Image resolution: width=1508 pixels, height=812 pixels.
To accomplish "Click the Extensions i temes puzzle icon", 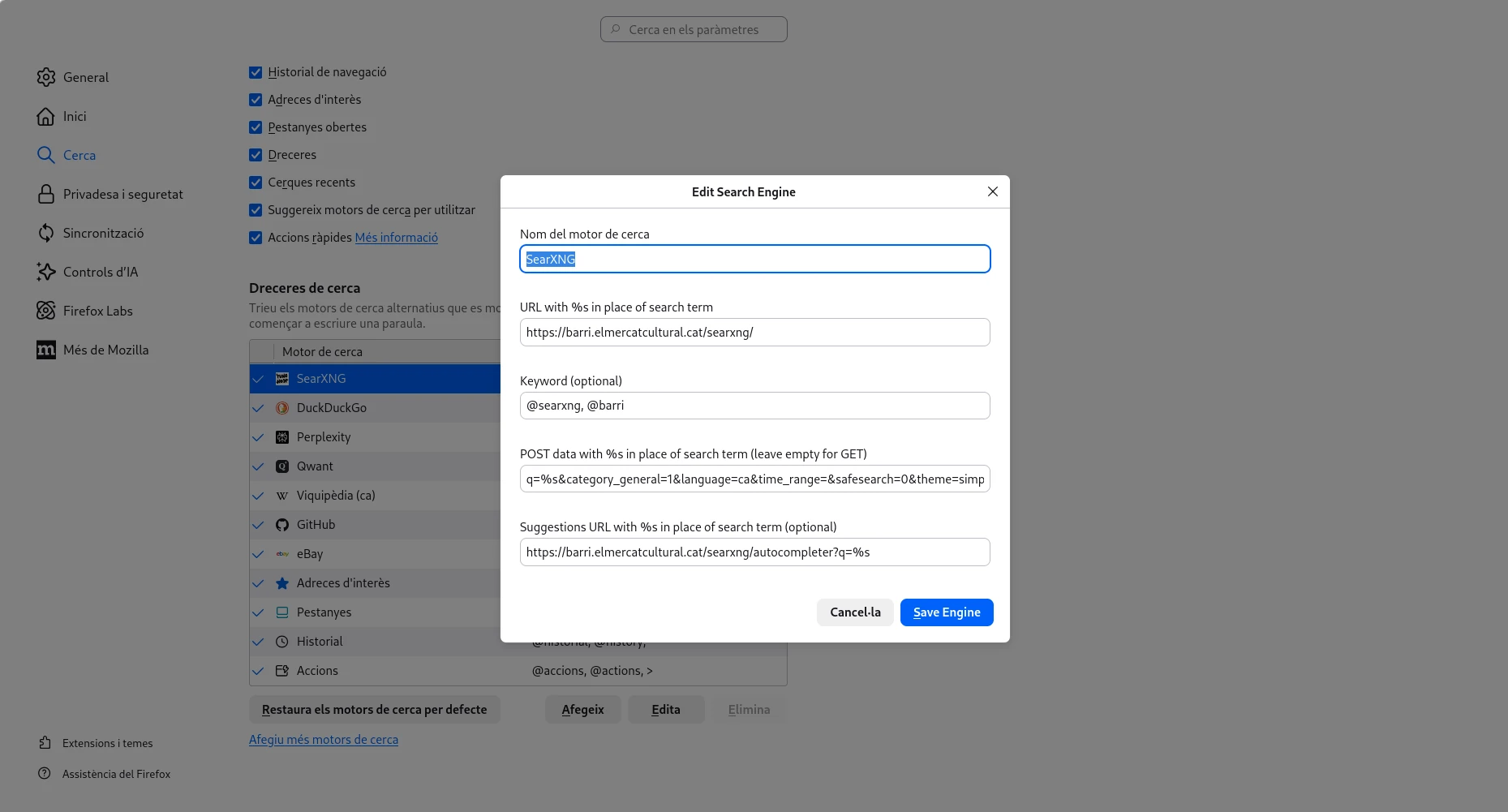I will point(45,743).
